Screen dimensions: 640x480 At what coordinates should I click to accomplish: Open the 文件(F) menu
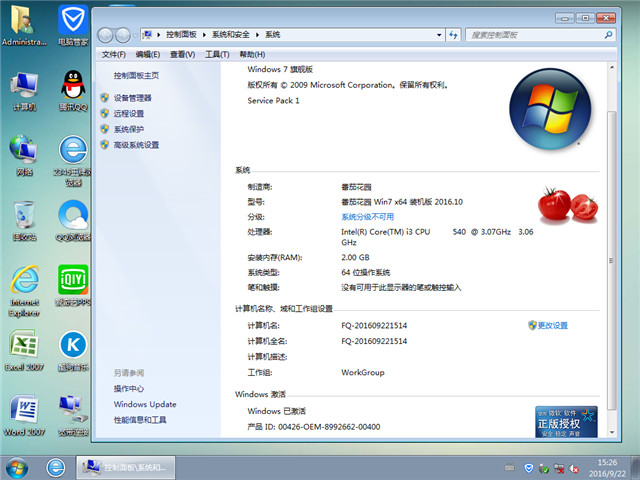pos(113,54)
